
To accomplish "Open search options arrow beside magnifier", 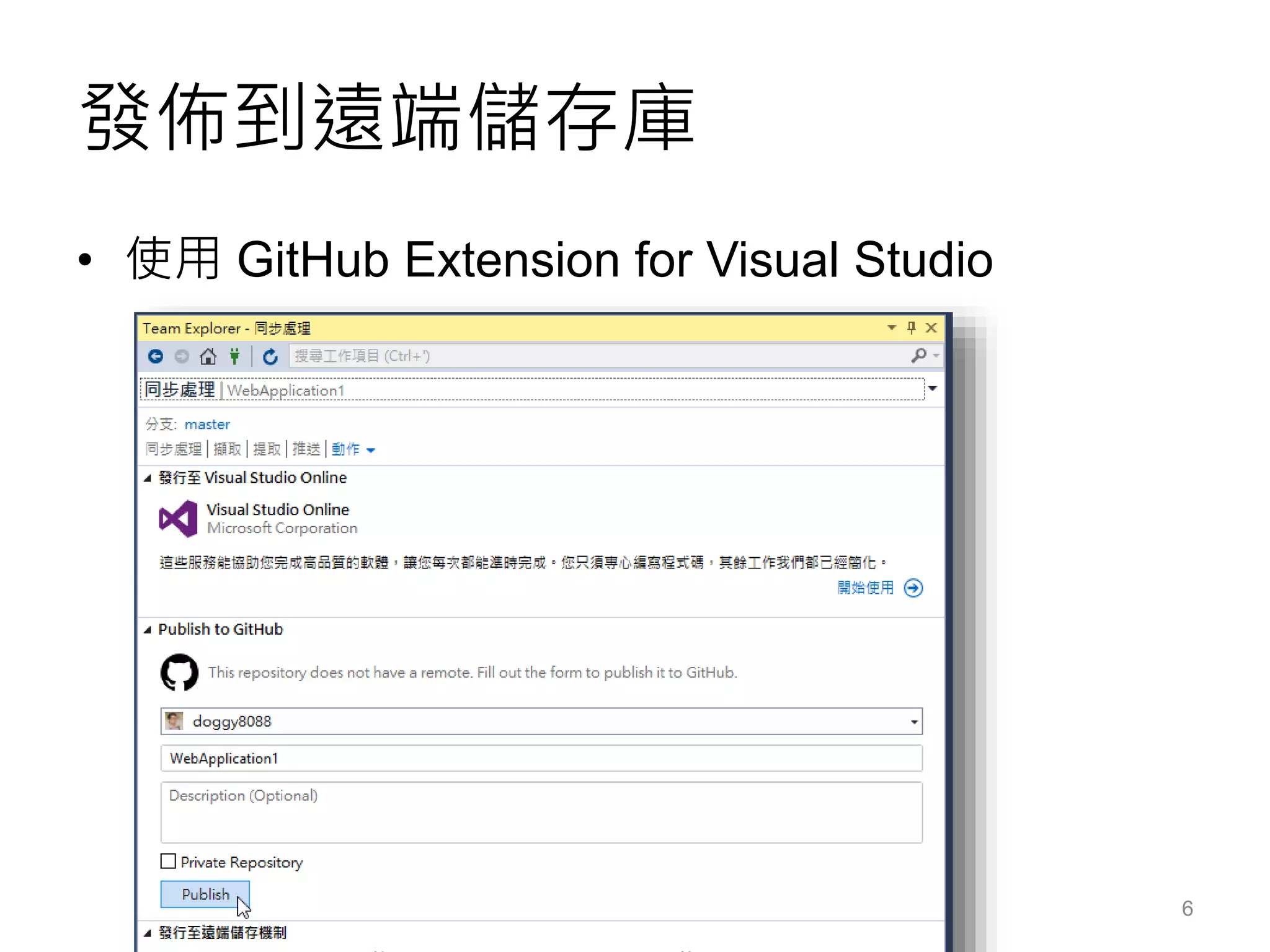I will coord(936,356).
